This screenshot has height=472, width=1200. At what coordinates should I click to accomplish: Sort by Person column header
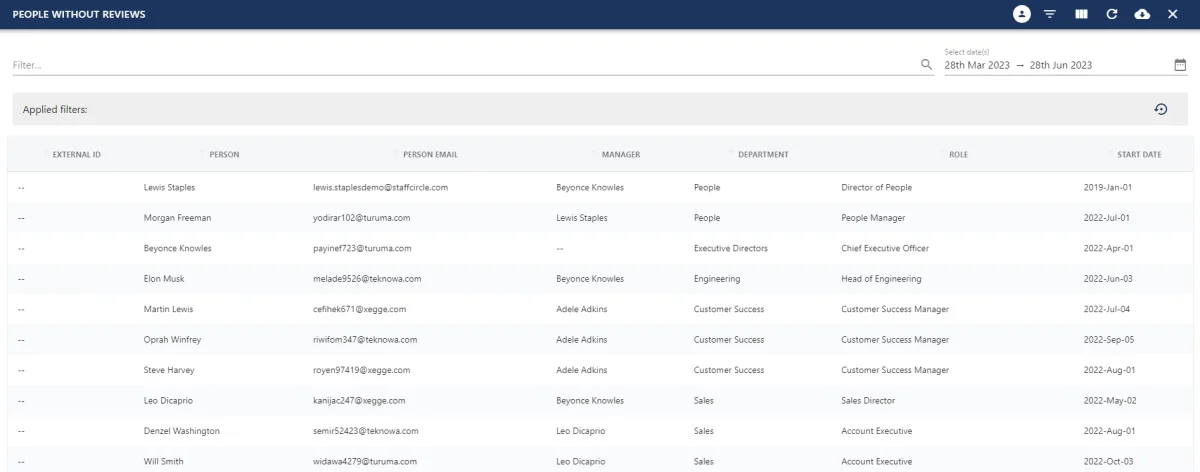click(x=224, y=155)
